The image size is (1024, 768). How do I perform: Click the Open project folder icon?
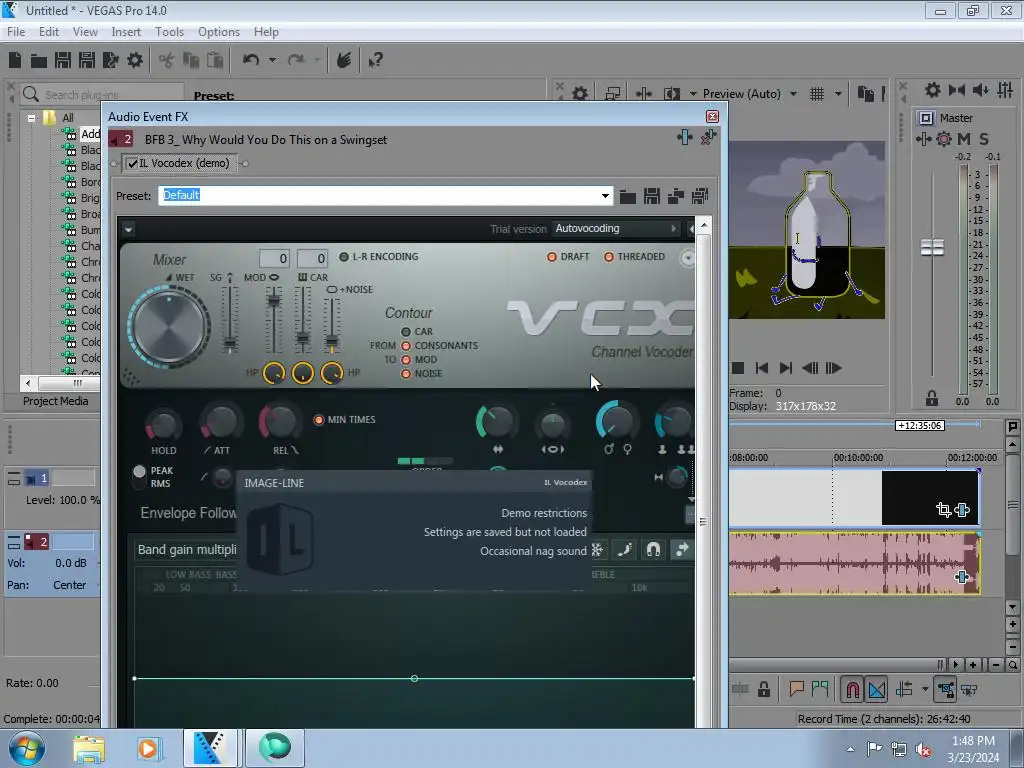39,61
